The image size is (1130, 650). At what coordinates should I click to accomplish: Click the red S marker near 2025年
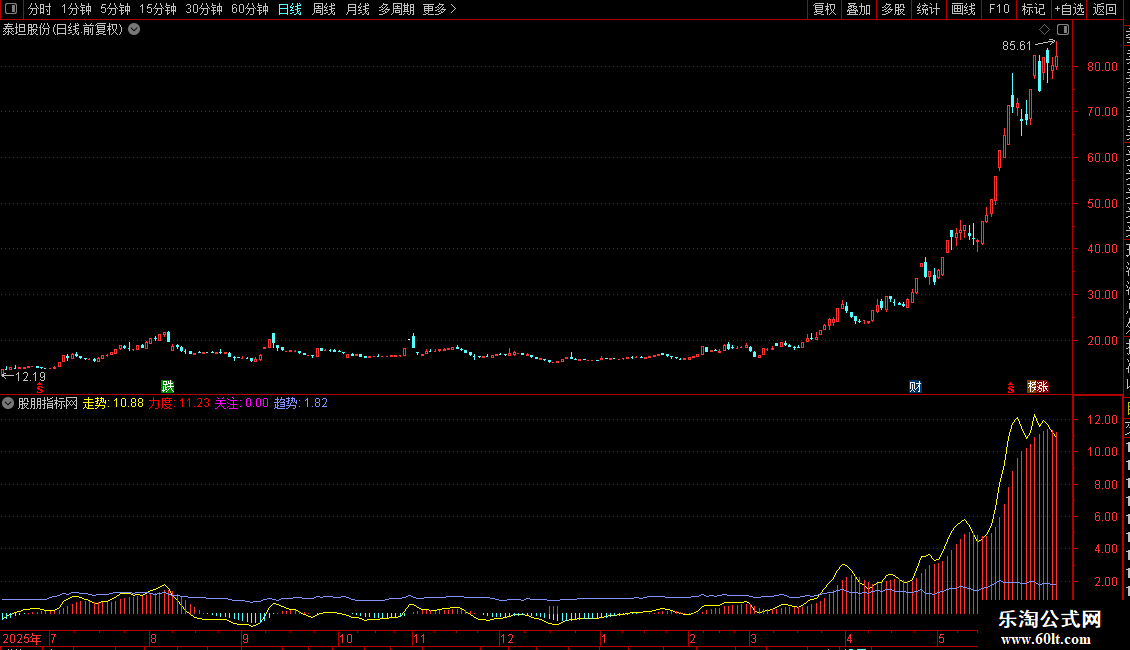click(40, 388)
